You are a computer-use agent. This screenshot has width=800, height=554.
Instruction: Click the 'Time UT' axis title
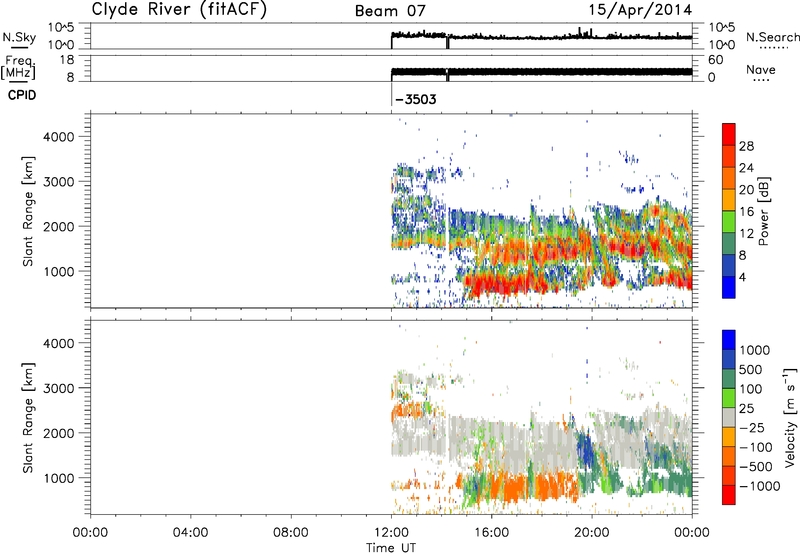point(391,548)
